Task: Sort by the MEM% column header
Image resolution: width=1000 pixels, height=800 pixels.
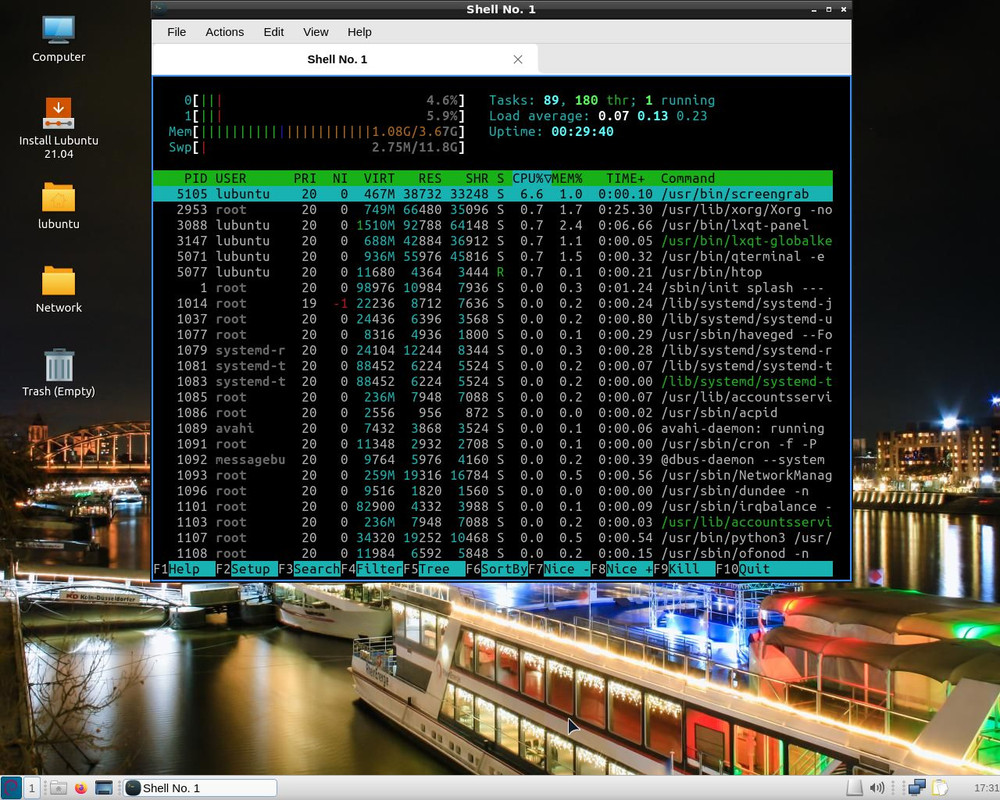Action: pos(567,179)
